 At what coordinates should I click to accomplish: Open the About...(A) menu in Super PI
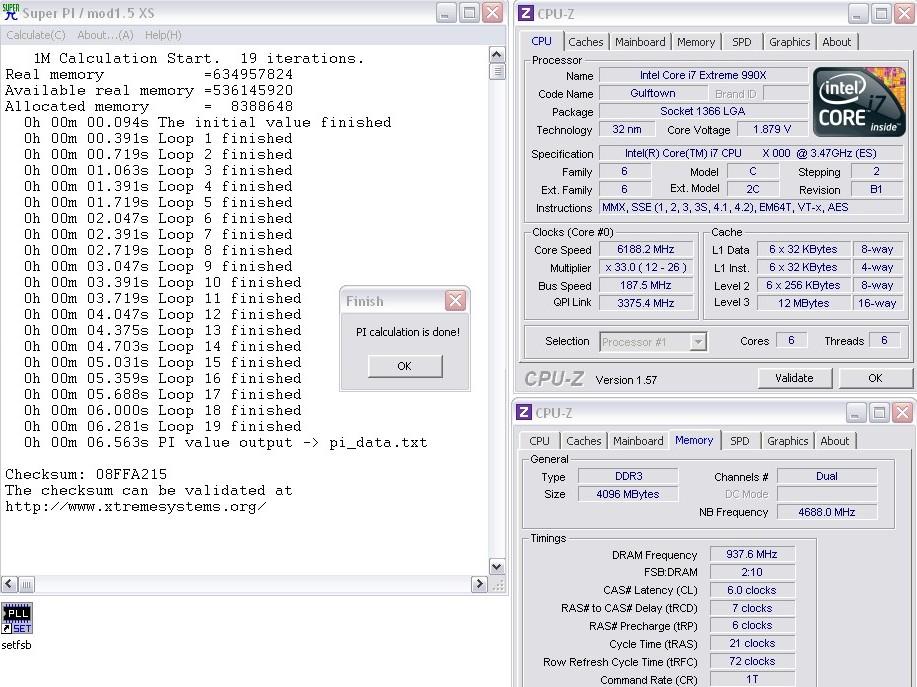point(105,35)
